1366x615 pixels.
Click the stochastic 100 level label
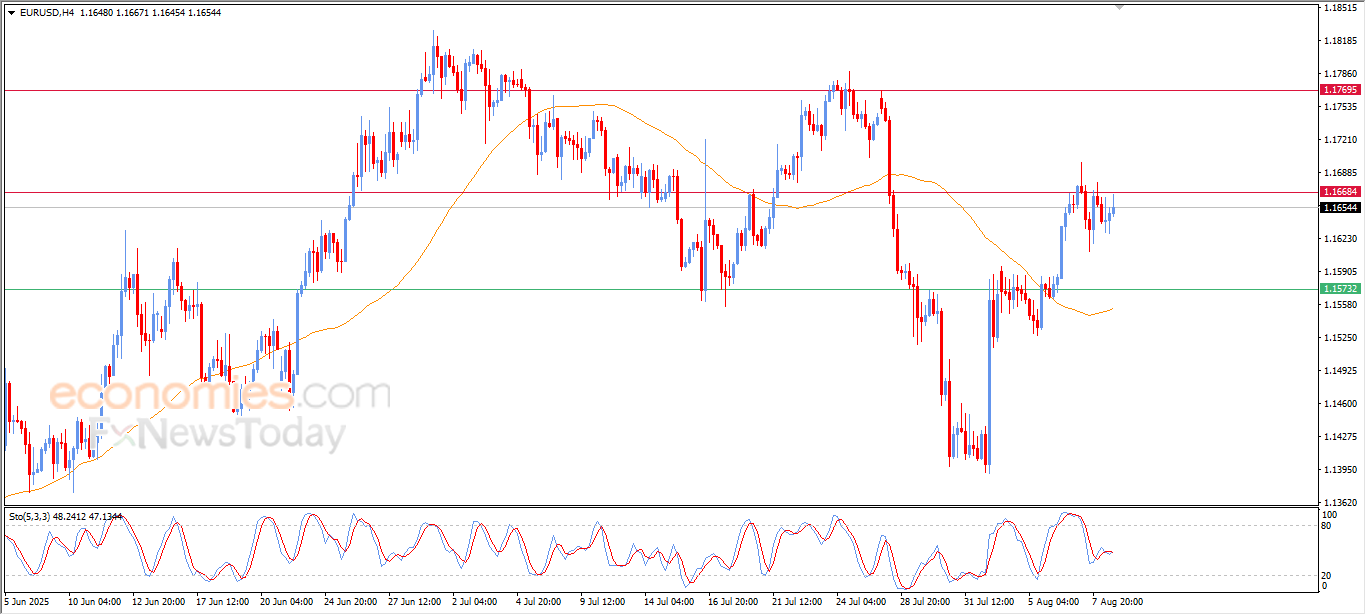click(1329, 513)
